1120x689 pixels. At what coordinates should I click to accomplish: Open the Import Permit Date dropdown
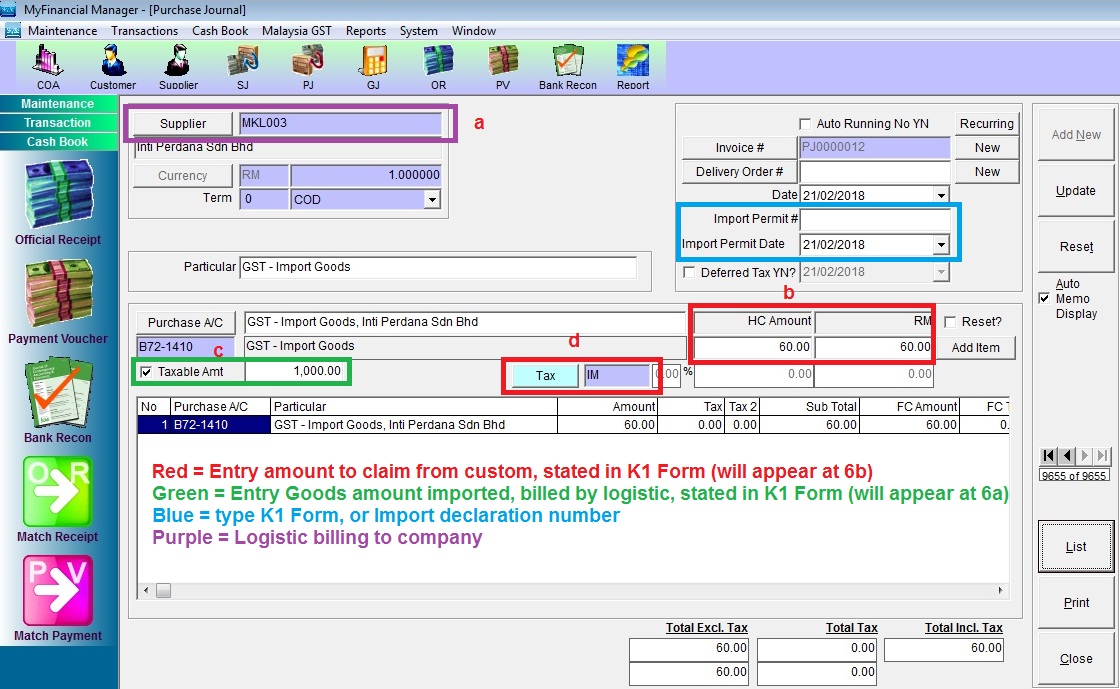tap(940, 244)
